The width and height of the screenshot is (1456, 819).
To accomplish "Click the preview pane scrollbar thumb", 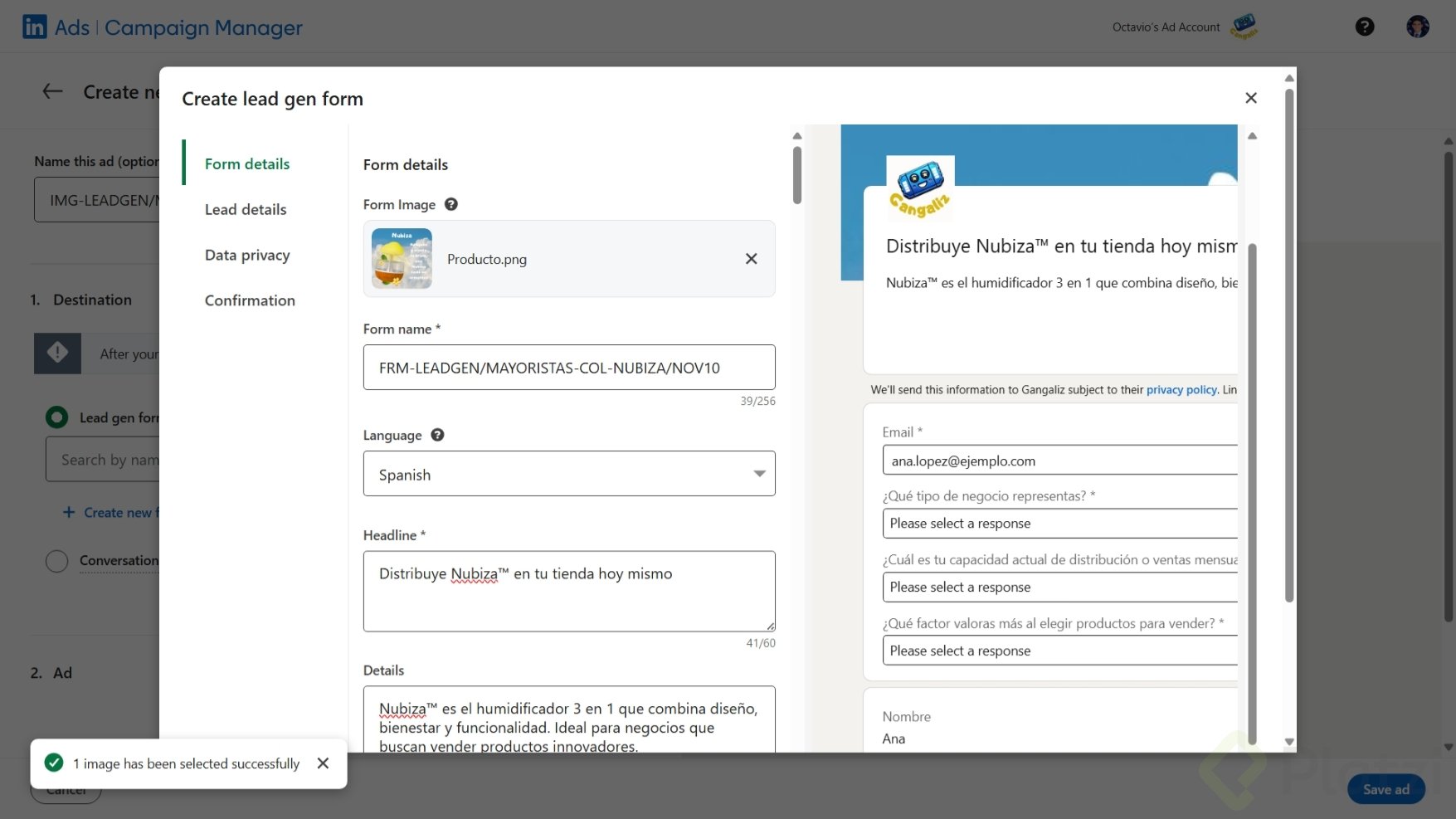I will [1253, 494].
